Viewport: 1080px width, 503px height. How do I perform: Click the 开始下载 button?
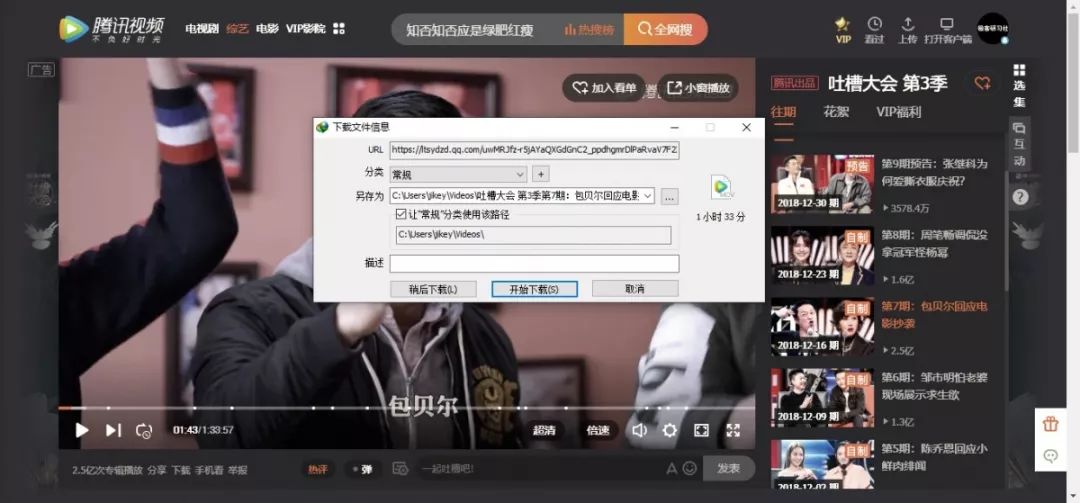tap(534, 289)
